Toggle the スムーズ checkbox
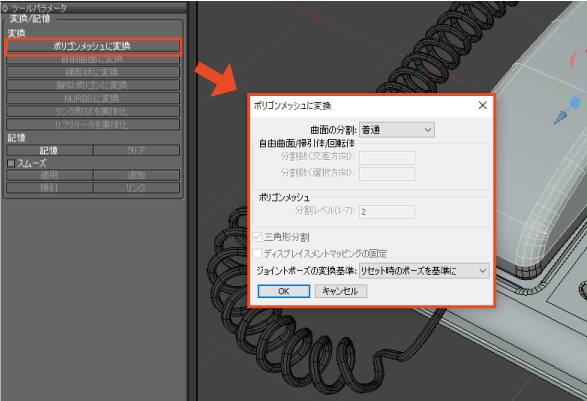The image size is (587, 401). pos(11,163)
